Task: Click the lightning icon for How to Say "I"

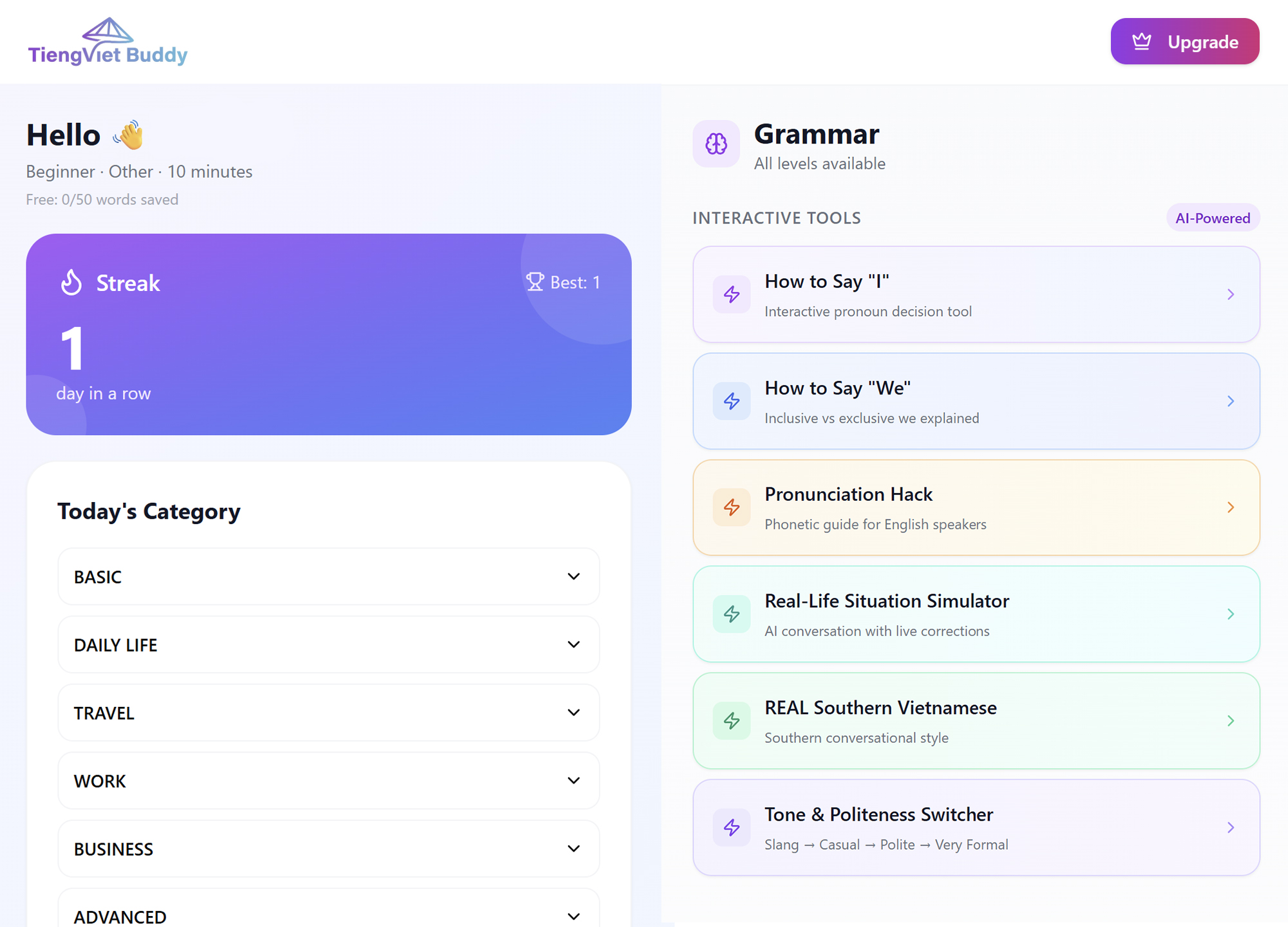Action: [x=732, y=294]
